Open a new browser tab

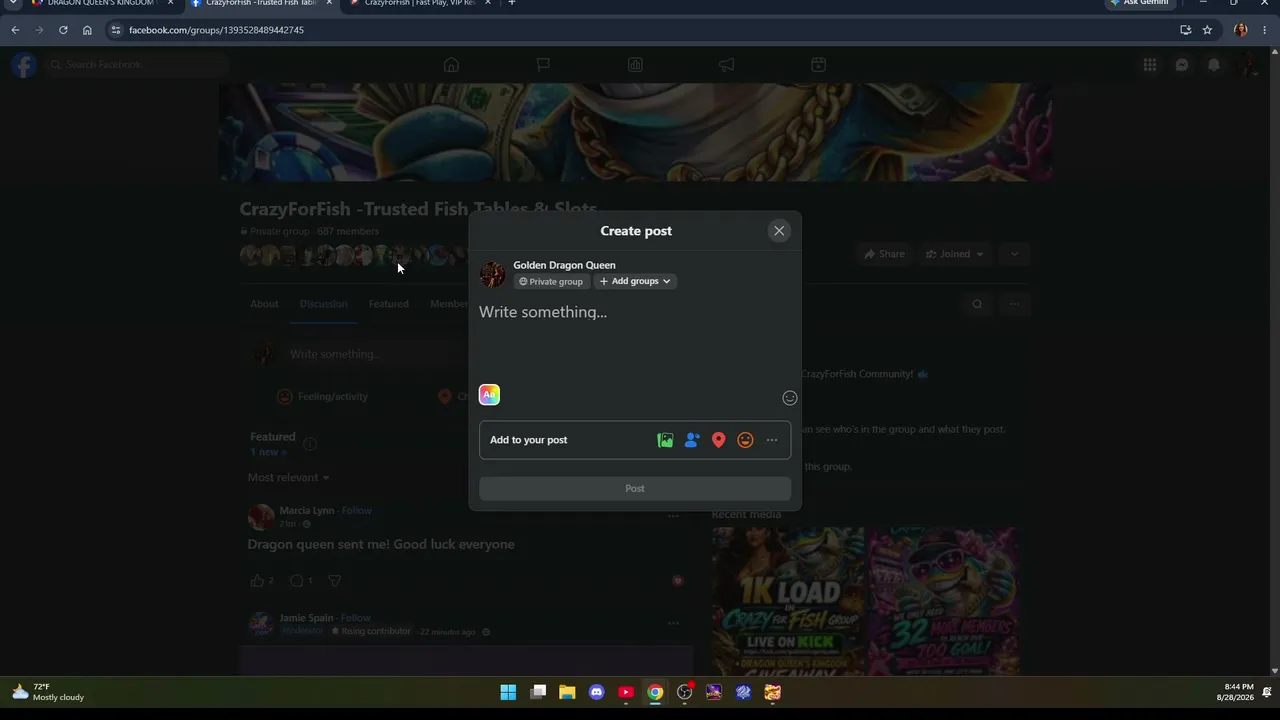pos(512,4)
